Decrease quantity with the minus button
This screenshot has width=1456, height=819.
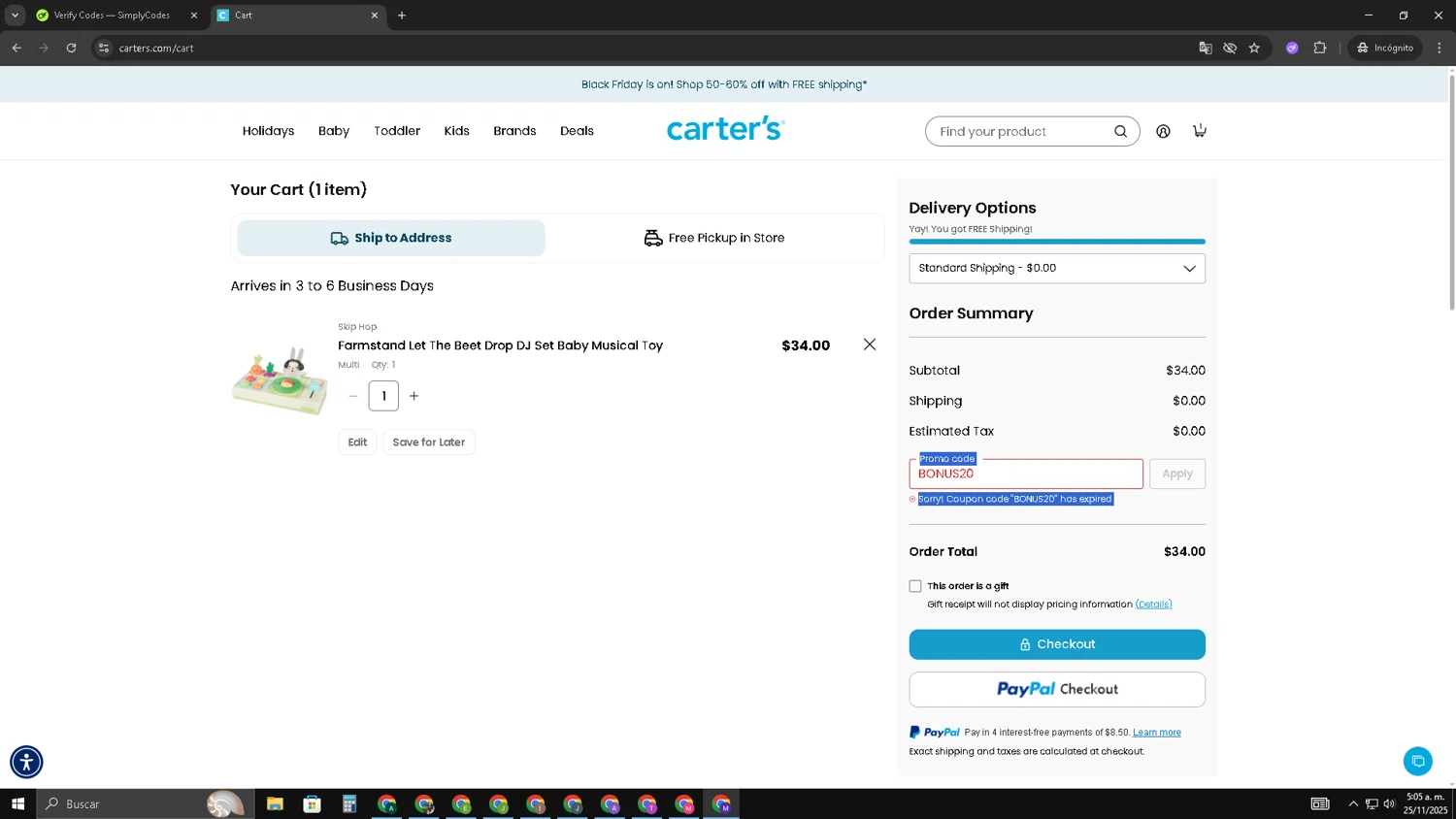(353, 396)
